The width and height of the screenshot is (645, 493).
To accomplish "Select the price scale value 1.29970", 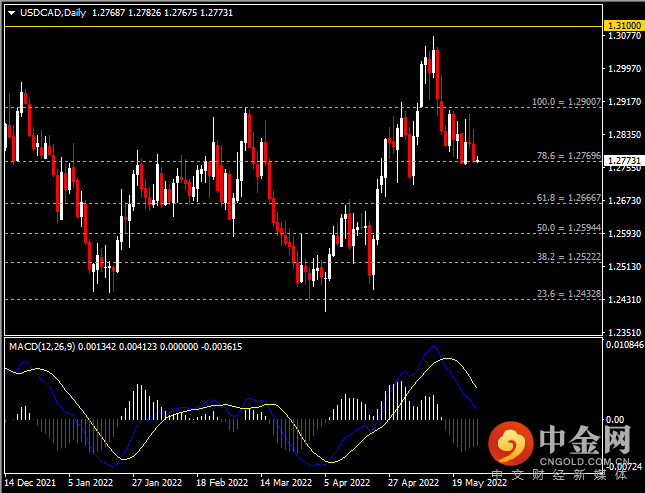I will pyautogui.click(x=624, y=68).
